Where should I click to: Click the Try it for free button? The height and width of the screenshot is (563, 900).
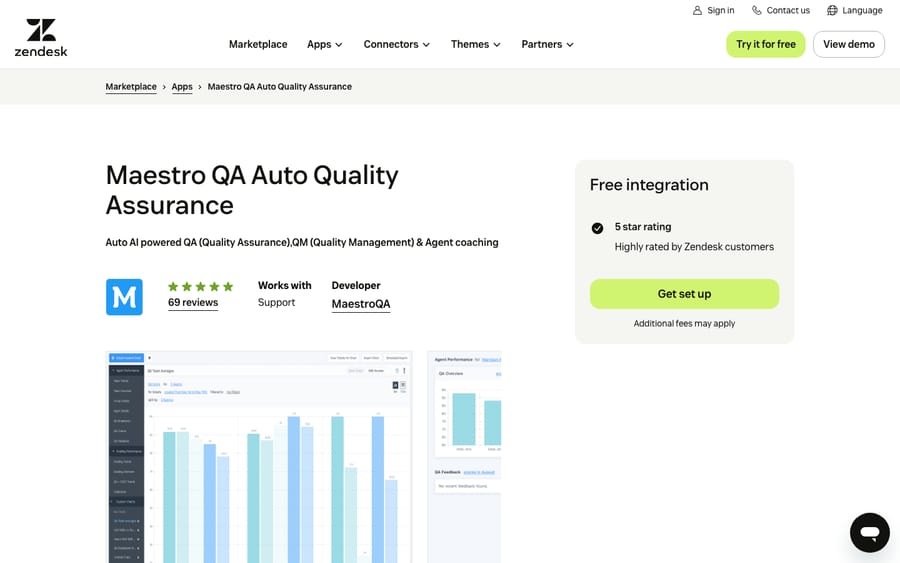766,44
